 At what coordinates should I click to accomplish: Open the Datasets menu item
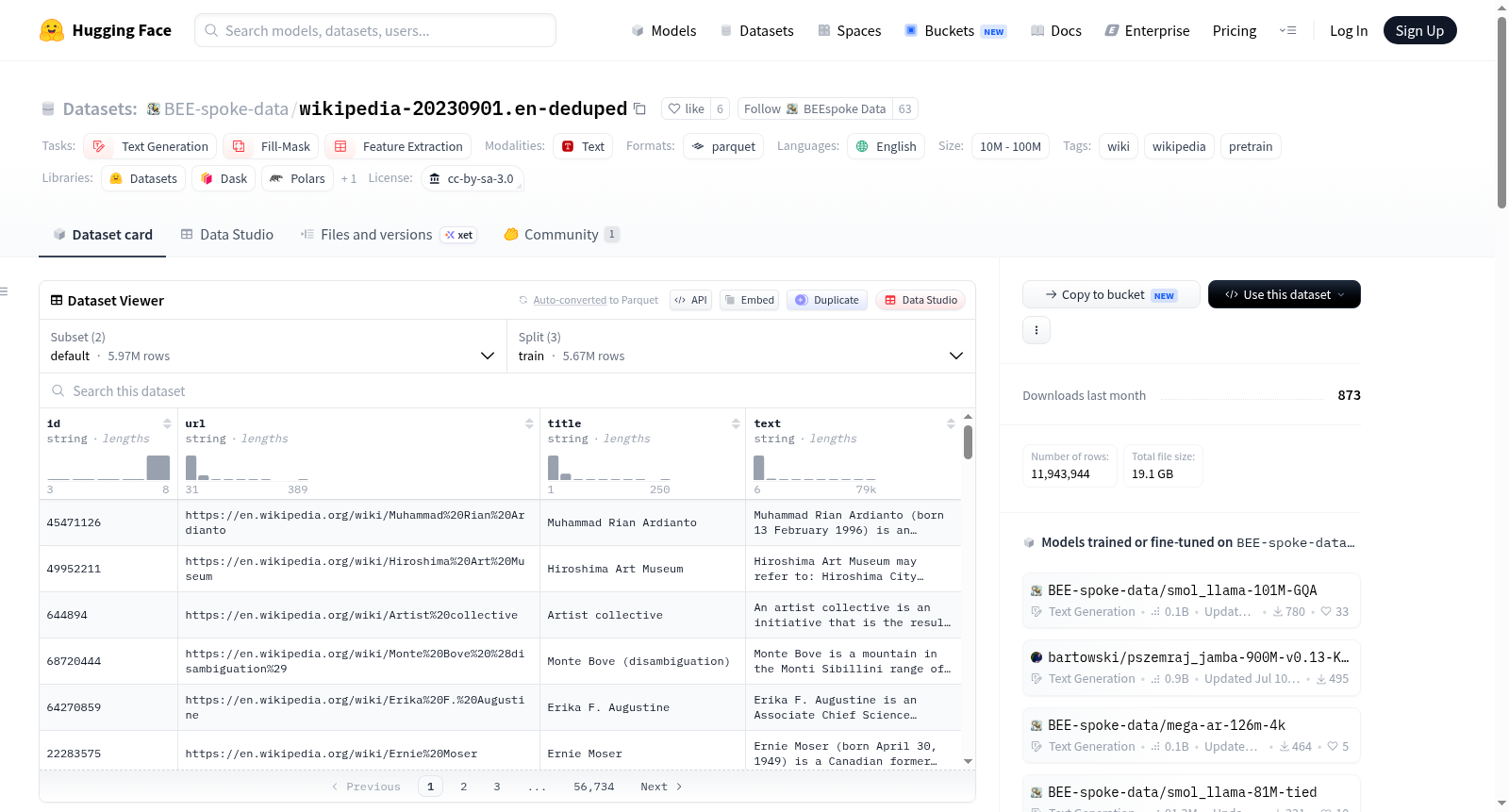click(757, 31)
